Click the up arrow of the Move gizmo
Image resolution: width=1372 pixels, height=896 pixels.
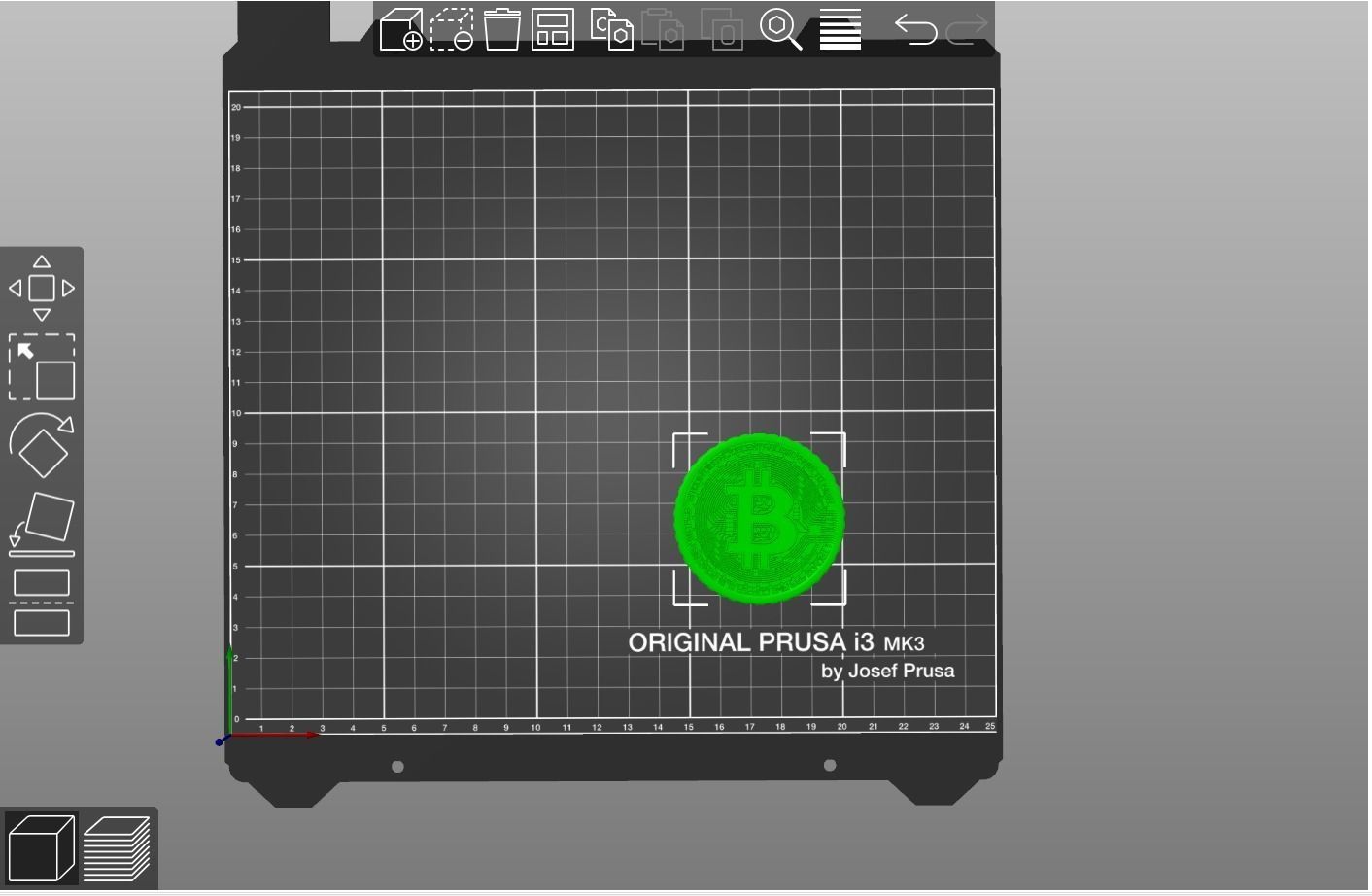[x=42, y=260]
